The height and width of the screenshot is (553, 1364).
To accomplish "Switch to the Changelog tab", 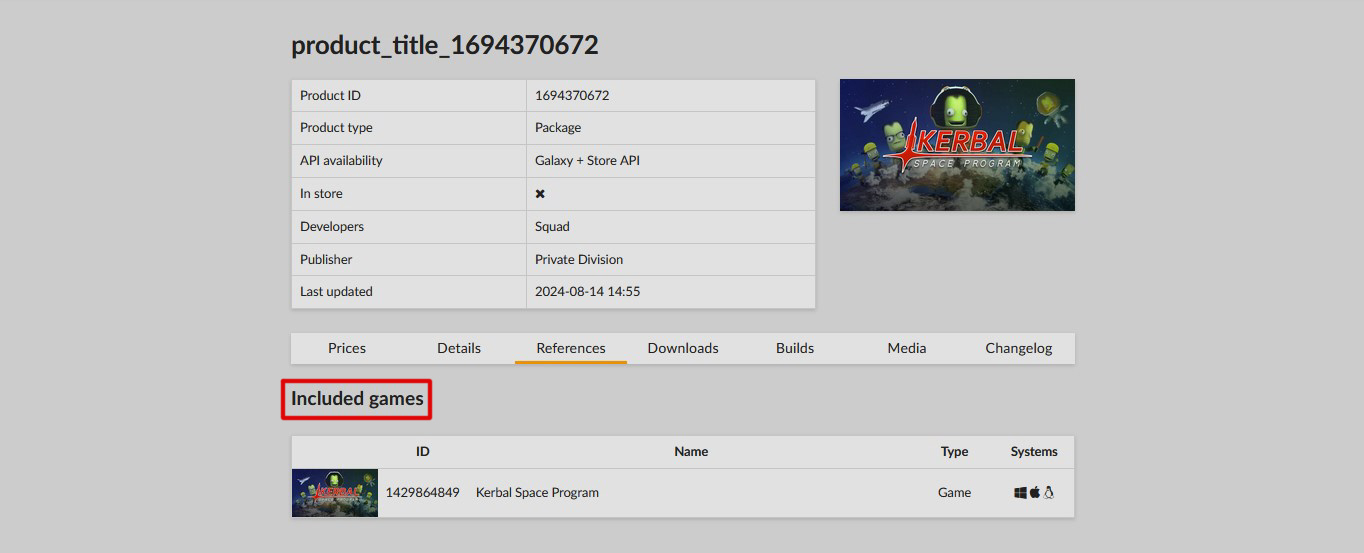I will [x=1019, y=348].
